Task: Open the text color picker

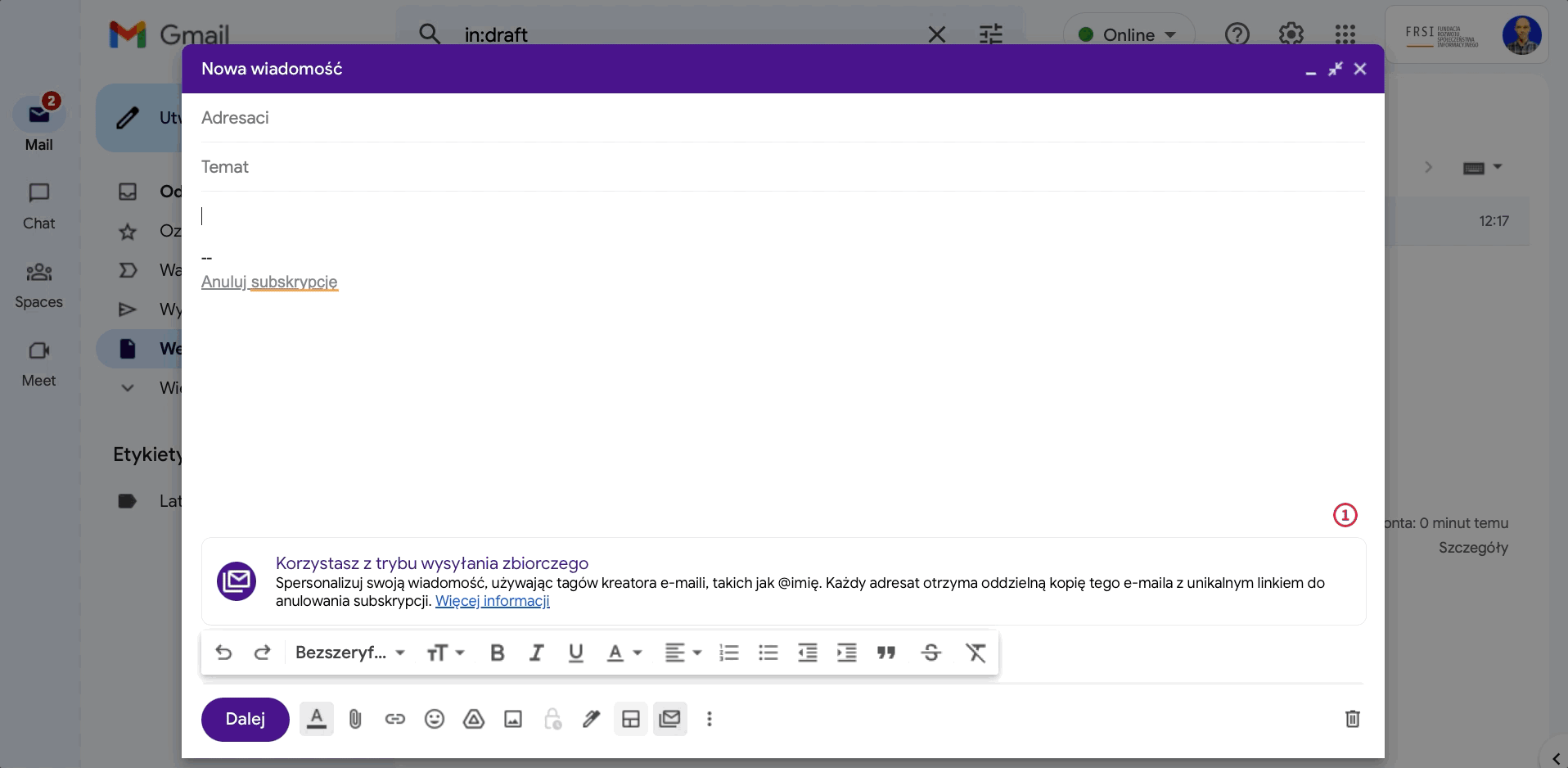Action: click(x=624, y=653)
